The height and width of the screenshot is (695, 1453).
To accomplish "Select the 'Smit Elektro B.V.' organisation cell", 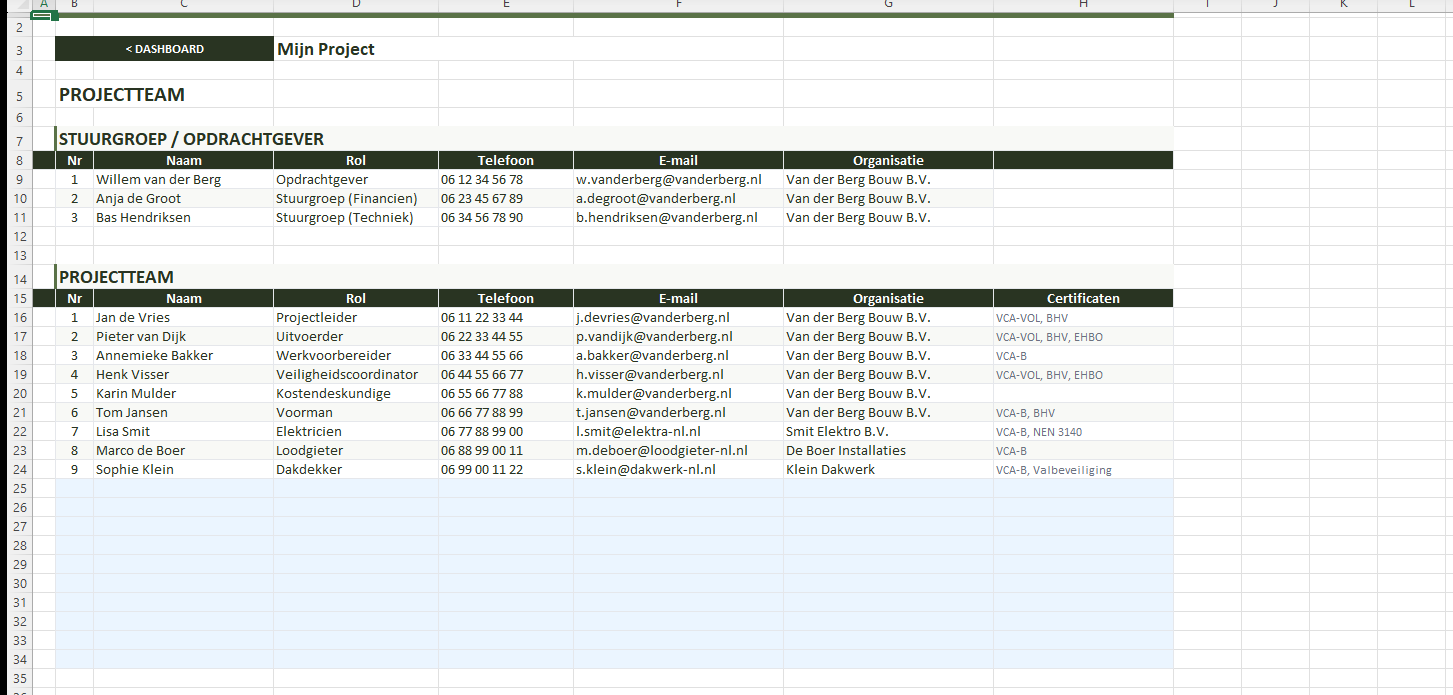I will (x=837, y=432).
